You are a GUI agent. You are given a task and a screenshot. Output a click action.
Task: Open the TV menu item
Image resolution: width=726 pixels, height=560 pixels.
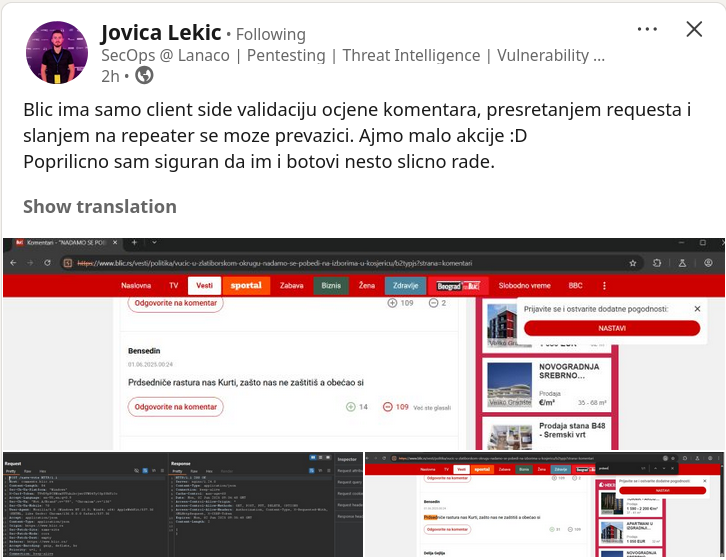(174, 286)
